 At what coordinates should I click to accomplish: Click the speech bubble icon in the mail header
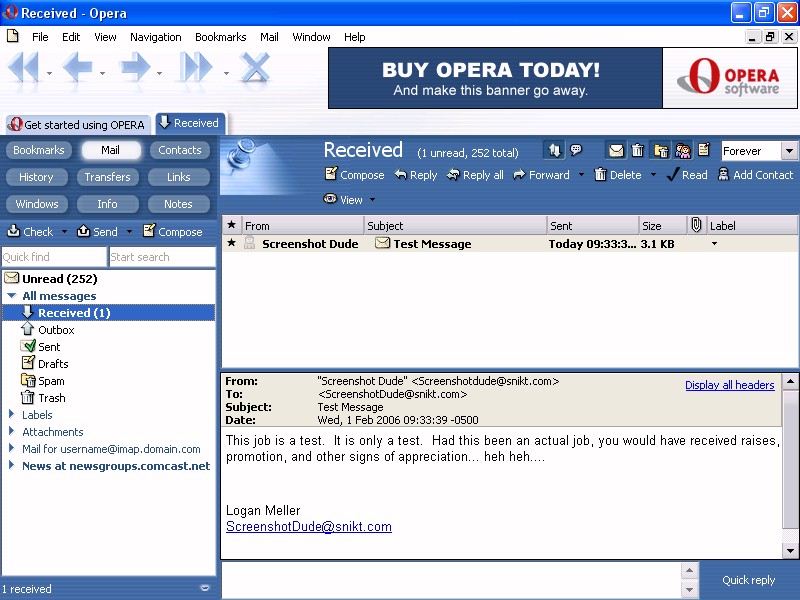pos(576,150)
